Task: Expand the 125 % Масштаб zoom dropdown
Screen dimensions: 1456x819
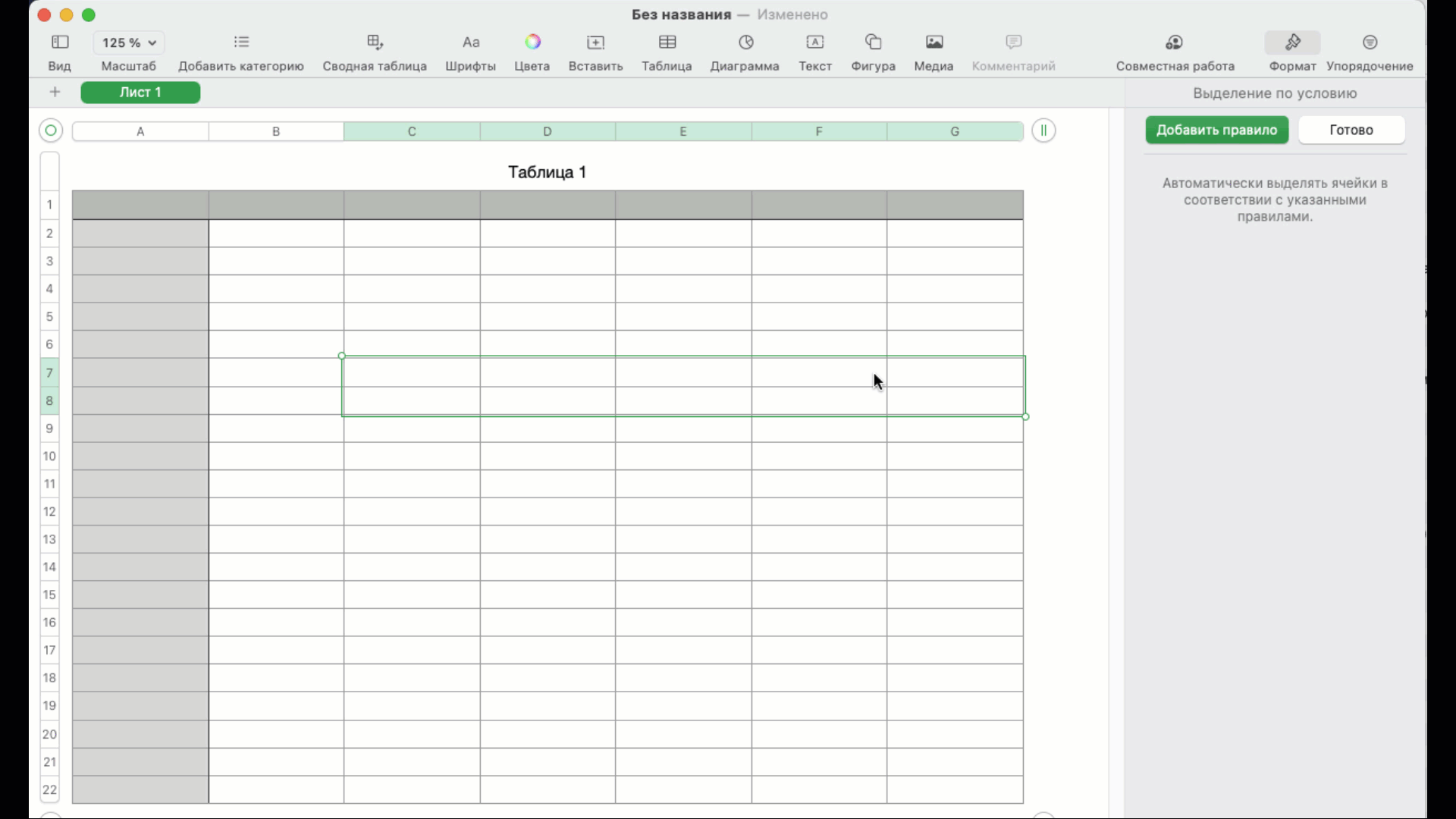Action: (x=129, y=42)
